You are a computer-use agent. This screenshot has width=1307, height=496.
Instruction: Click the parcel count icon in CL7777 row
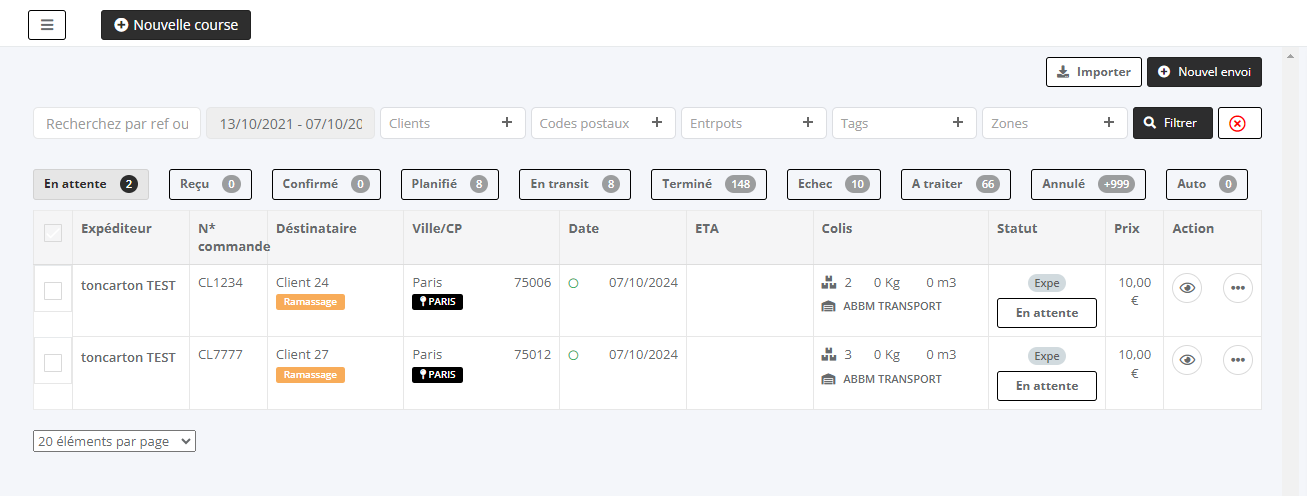coord(828,355)
